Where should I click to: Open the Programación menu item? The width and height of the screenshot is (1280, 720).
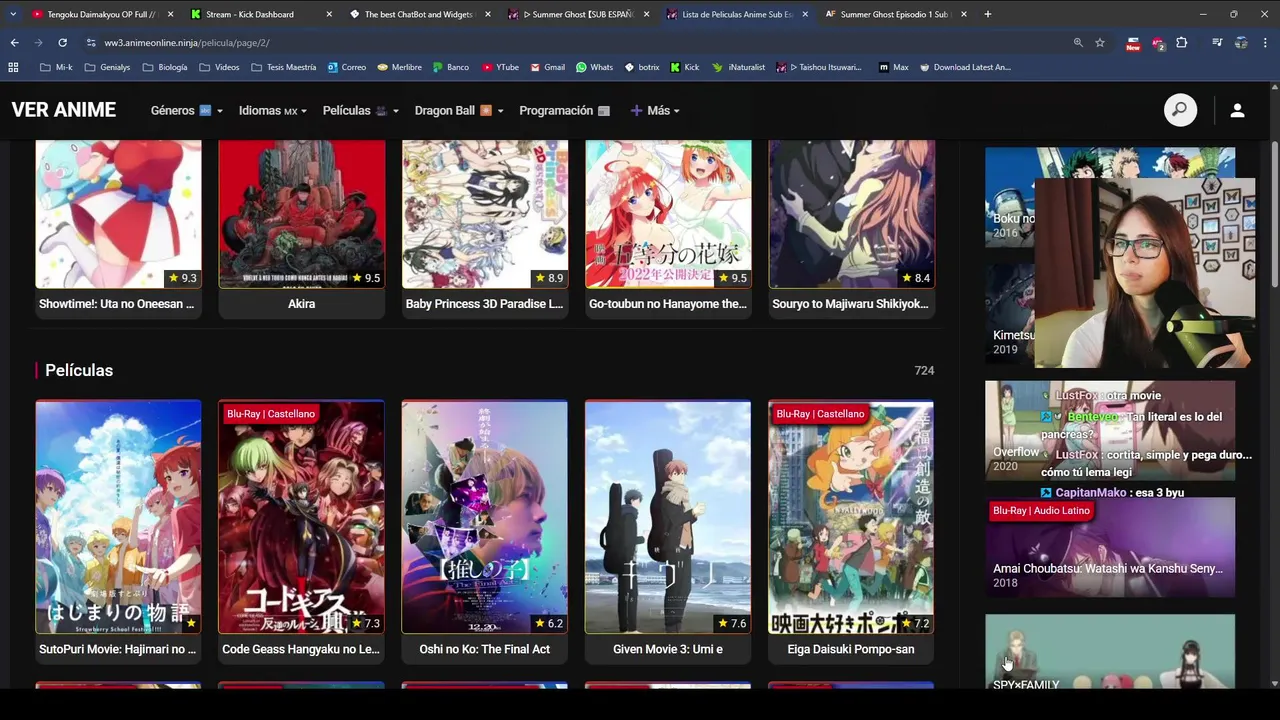565,110
